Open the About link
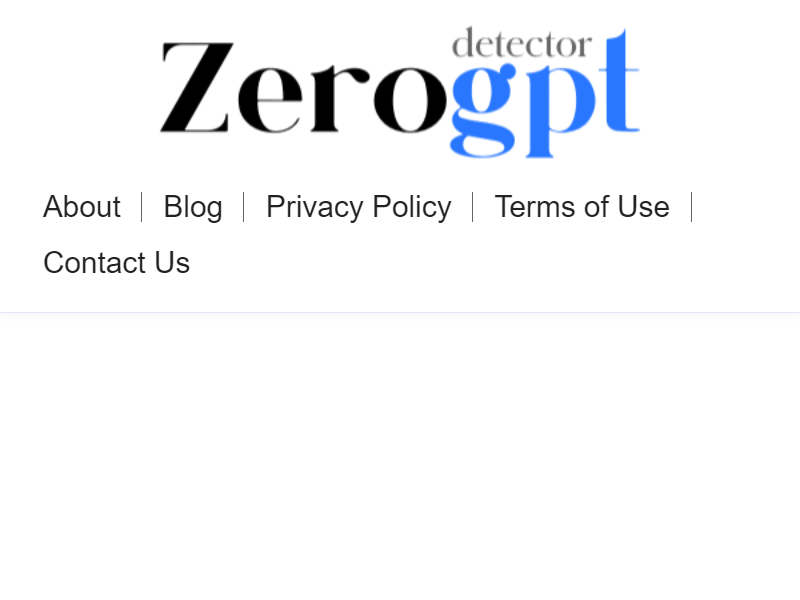The width and height of the screenshot is (800, 600). 82,207
